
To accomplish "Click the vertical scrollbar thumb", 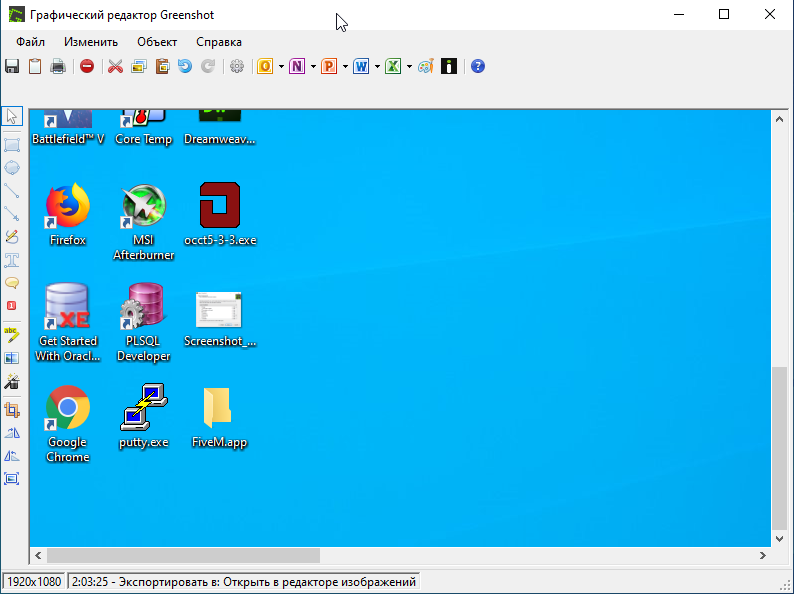I will click(779, 448).
